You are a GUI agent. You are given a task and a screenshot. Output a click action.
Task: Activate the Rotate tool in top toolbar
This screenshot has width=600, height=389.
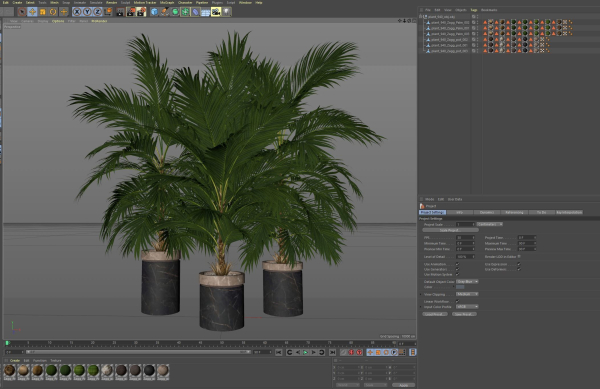[x=53, y=12]
